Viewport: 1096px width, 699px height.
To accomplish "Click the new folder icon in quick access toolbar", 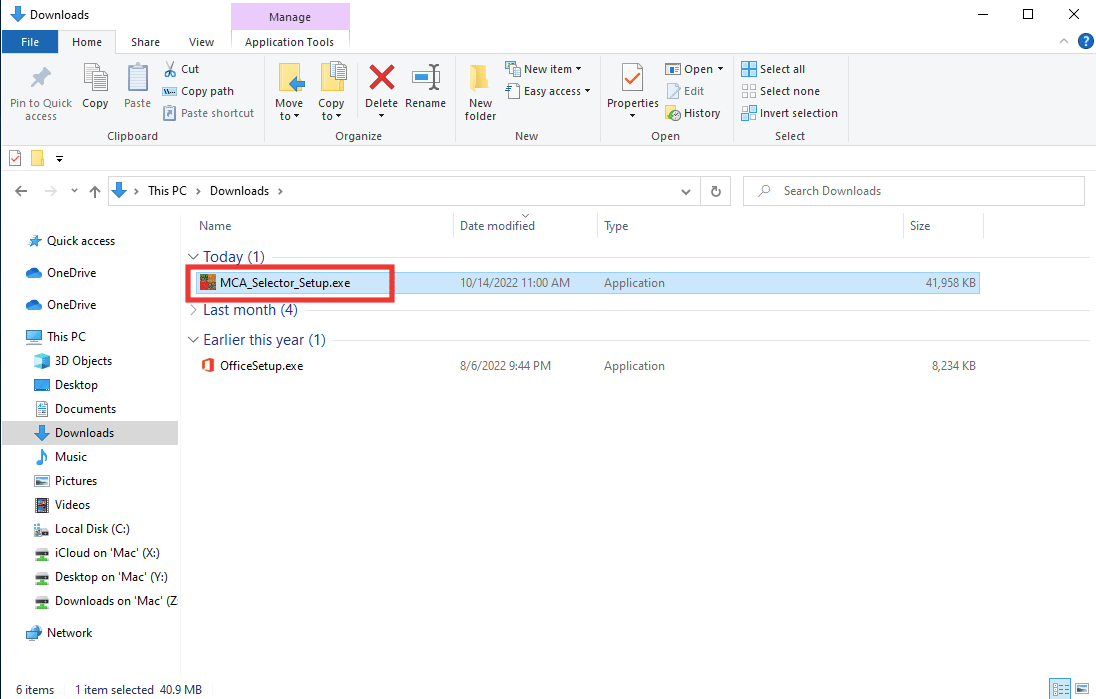I will (x=38, y=159).
